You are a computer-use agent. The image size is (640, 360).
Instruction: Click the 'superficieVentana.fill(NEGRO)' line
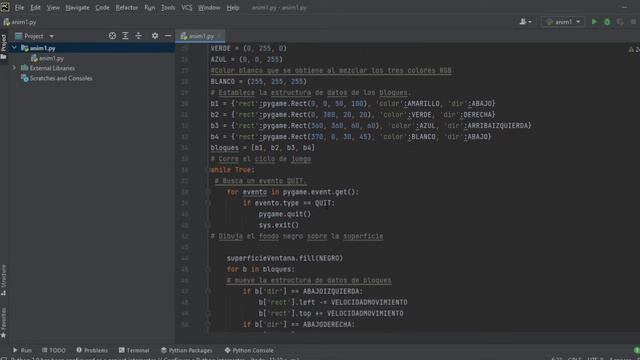(285, 258)
